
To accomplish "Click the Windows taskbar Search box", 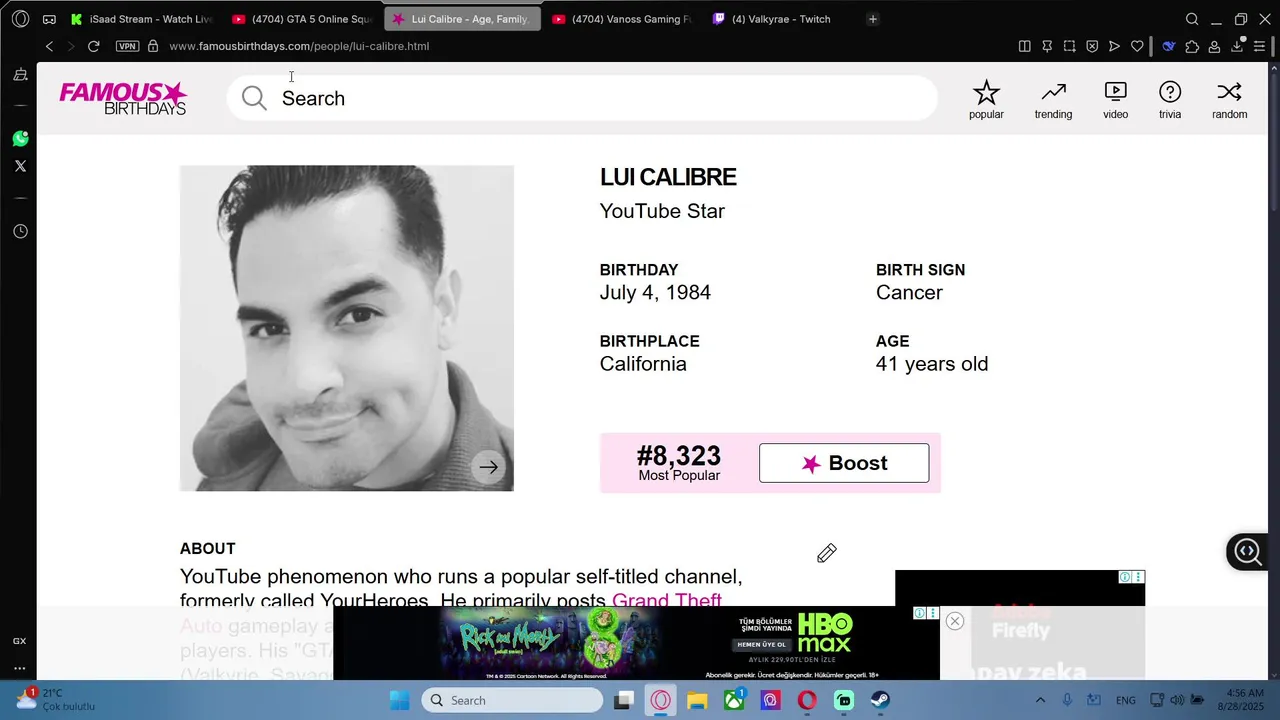I will 512,700.
